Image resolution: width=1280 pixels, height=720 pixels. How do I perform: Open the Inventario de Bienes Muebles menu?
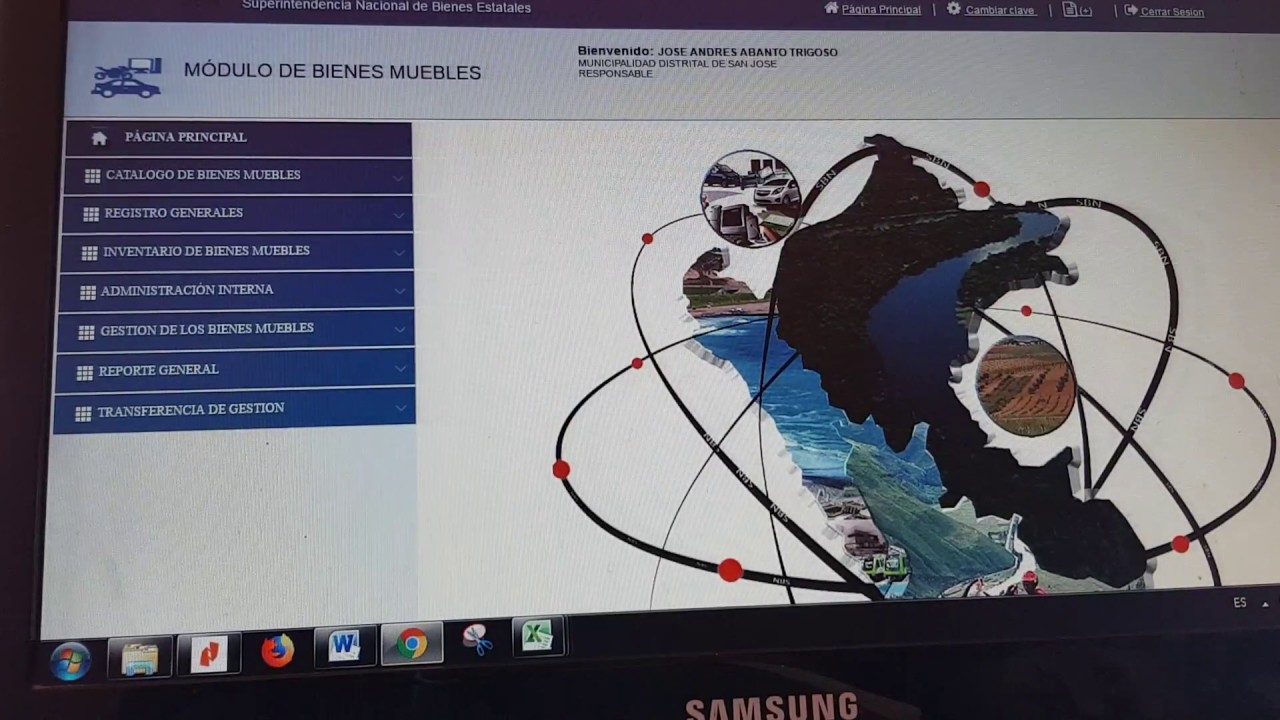click(x=235, y=252)
